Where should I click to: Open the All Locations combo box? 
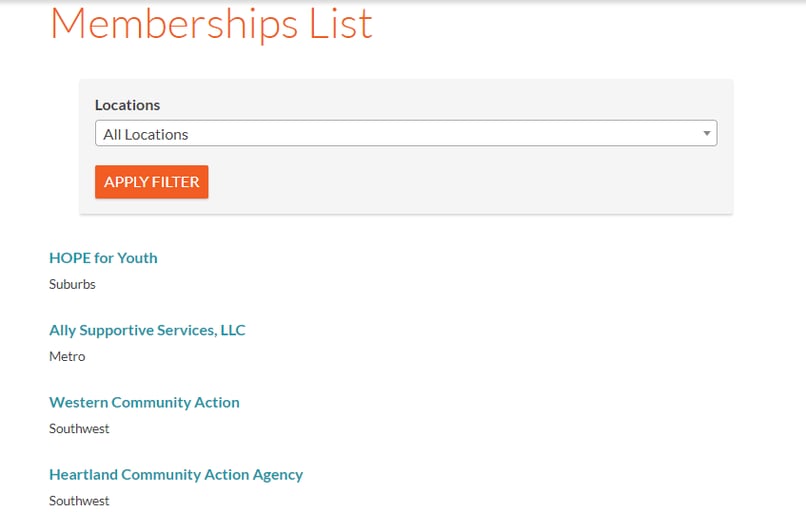click(406, 134)
